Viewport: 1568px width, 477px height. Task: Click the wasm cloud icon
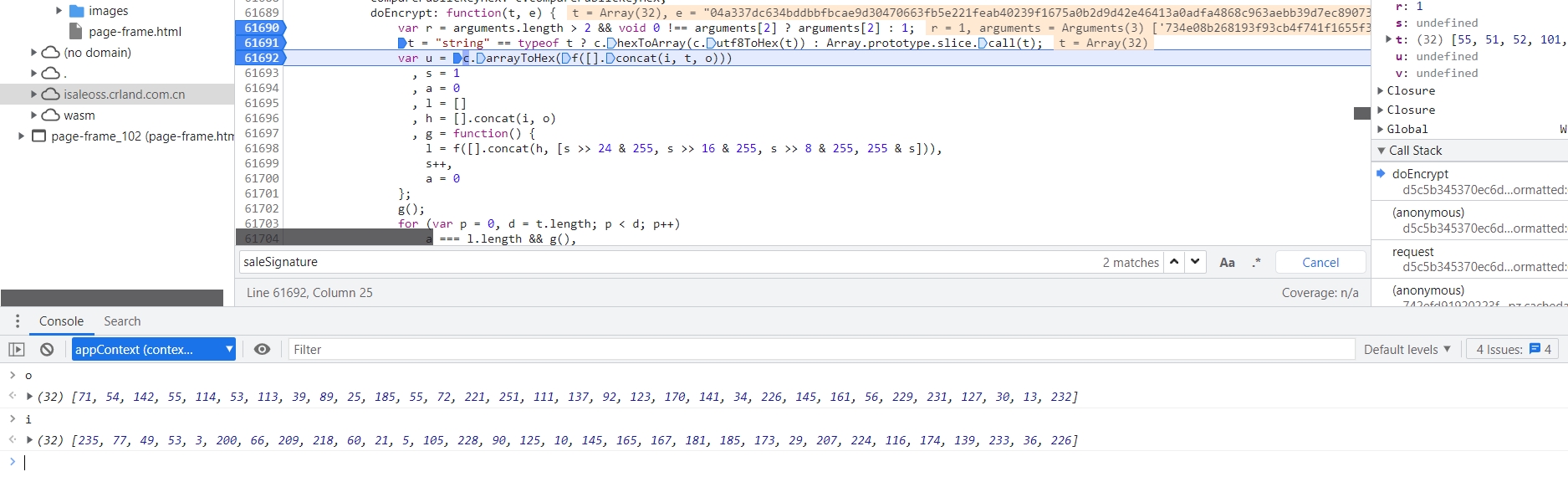pyautogui.click(x=50, y=115)
